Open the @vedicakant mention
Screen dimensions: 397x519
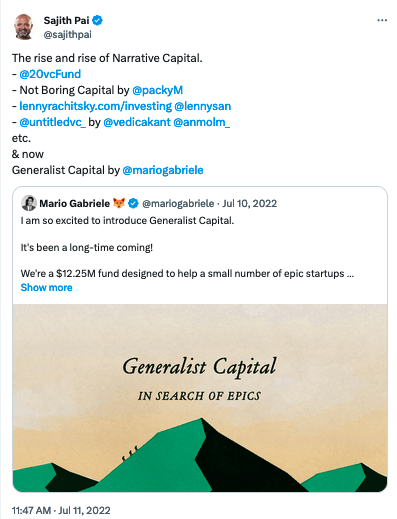coord(137,122)
